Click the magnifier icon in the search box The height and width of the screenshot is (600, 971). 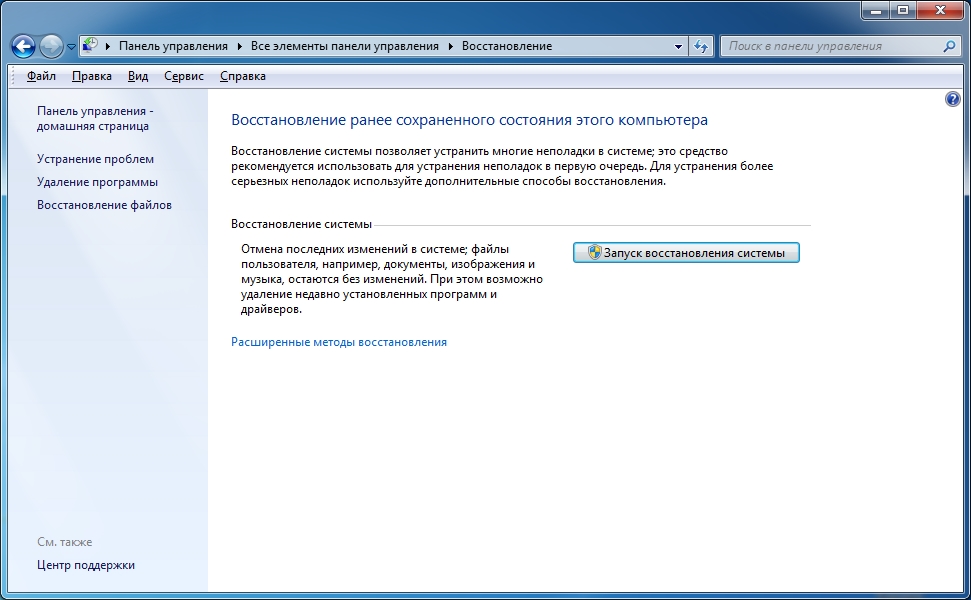(950, 46)
